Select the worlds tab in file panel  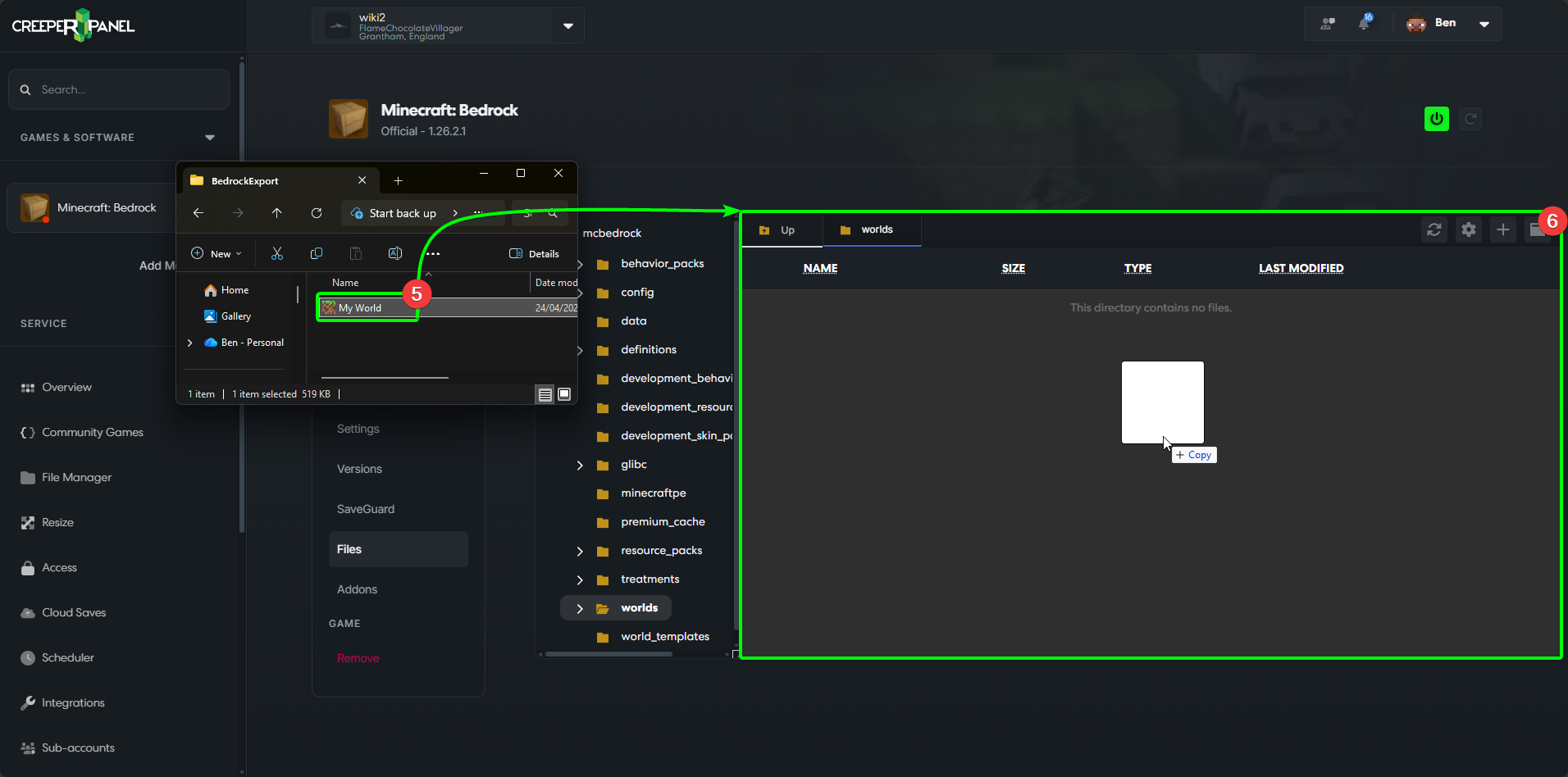click(872, 230)
